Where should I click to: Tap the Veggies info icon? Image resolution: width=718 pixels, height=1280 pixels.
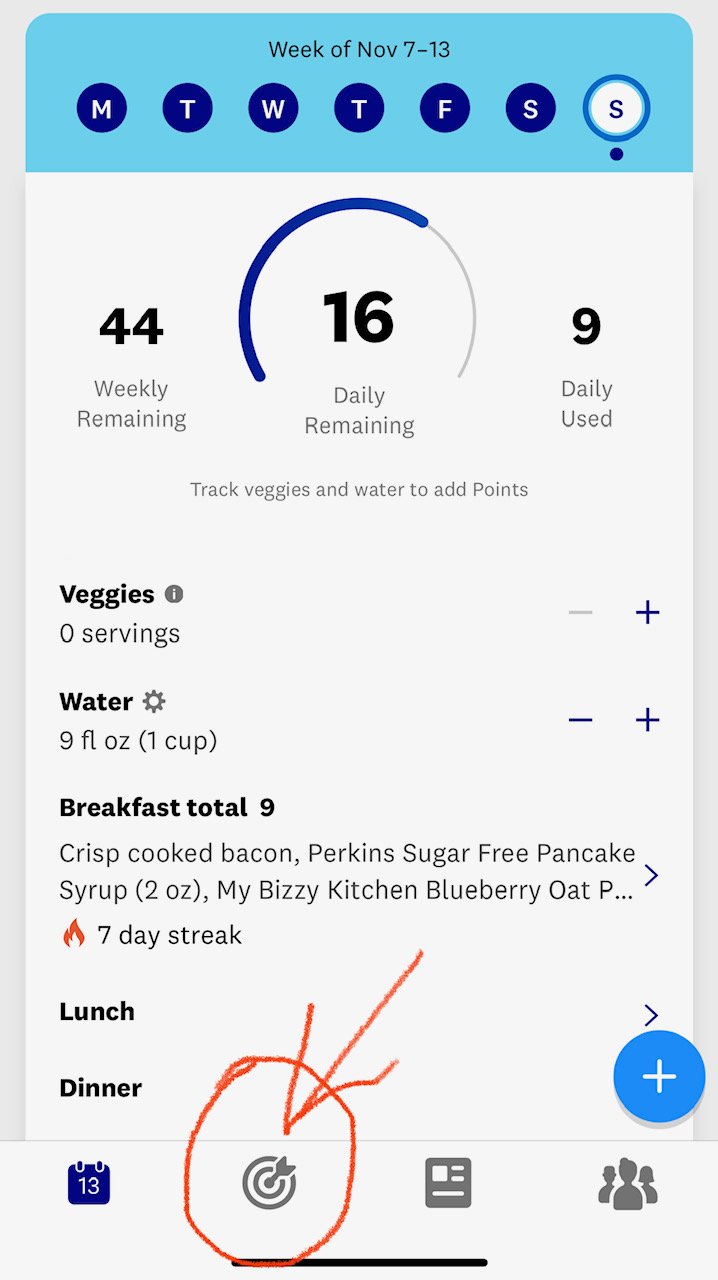[x=172, y=594]
